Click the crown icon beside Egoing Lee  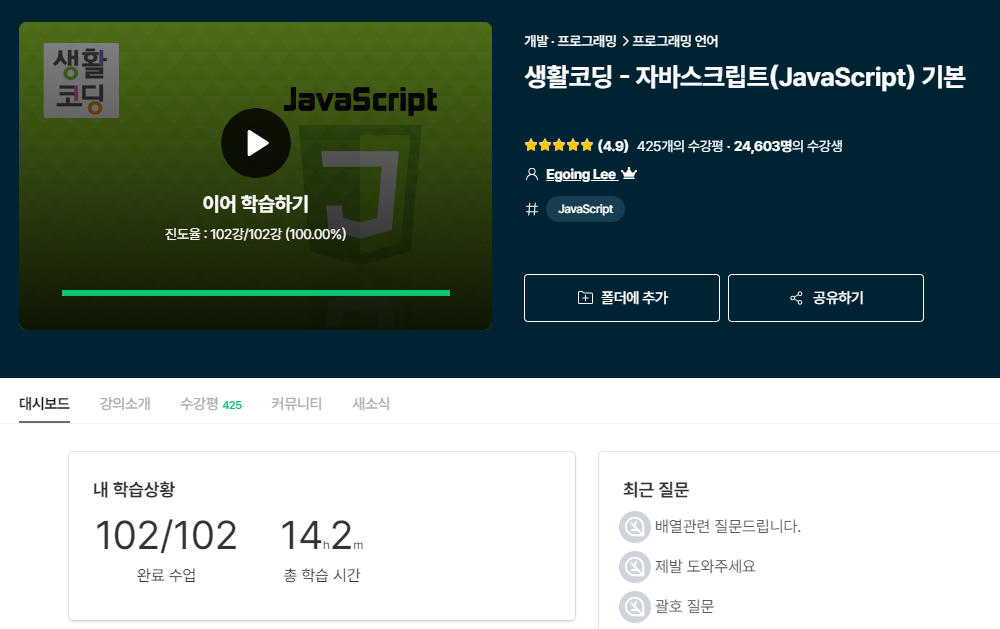click(x=629, y=173)
